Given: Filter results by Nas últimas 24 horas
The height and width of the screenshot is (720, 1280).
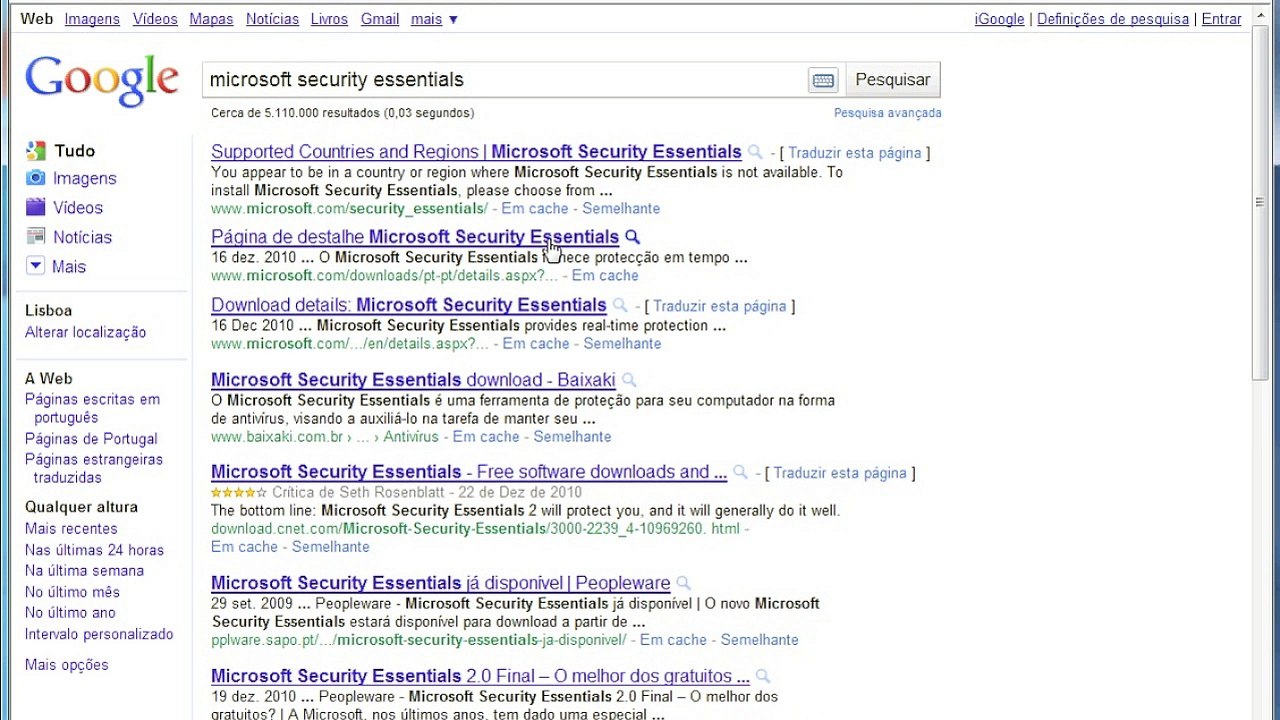Looking at the screenshot, I should coord(94,550).
